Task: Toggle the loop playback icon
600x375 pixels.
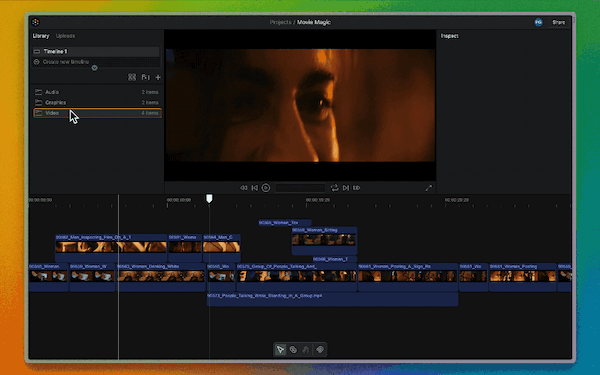Action: (334, 188)
